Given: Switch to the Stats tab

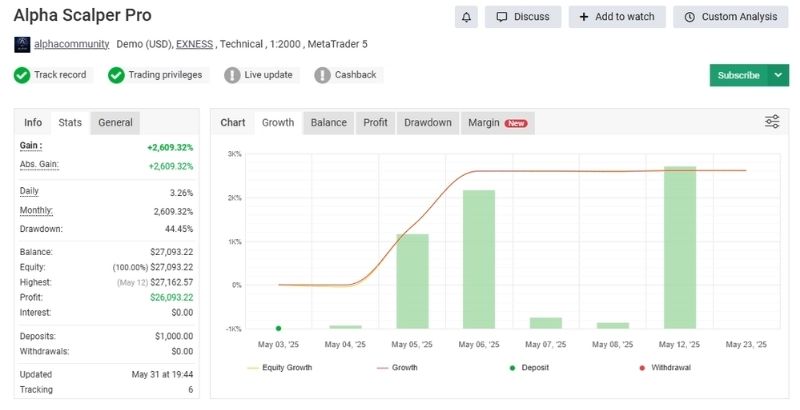Looking at the screenshot, I should tap(70, 122).
